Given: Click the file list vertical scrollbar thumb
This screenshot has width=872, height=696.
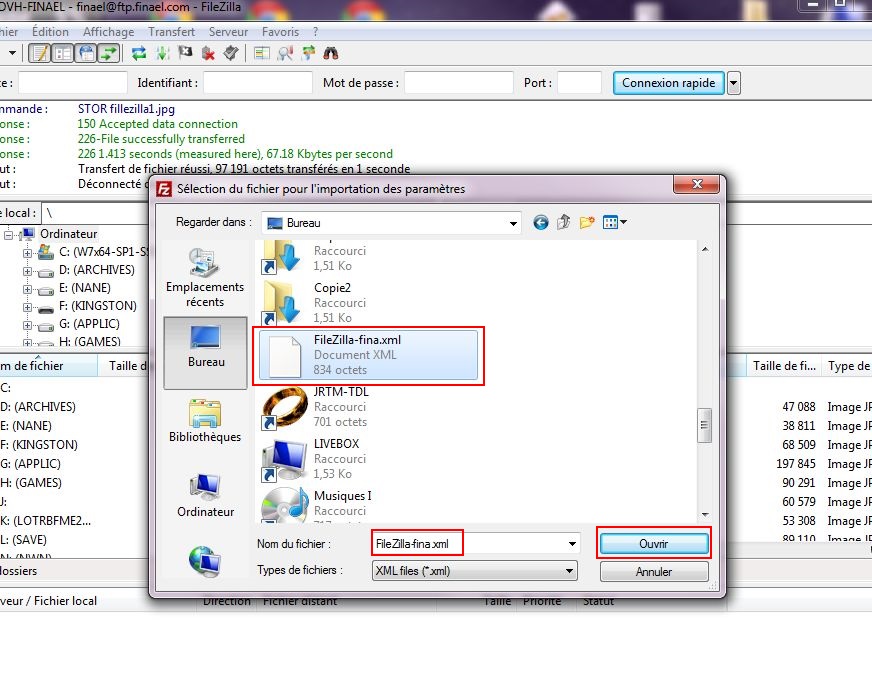Looking at the screenshot, I should (x=704, y=423).
